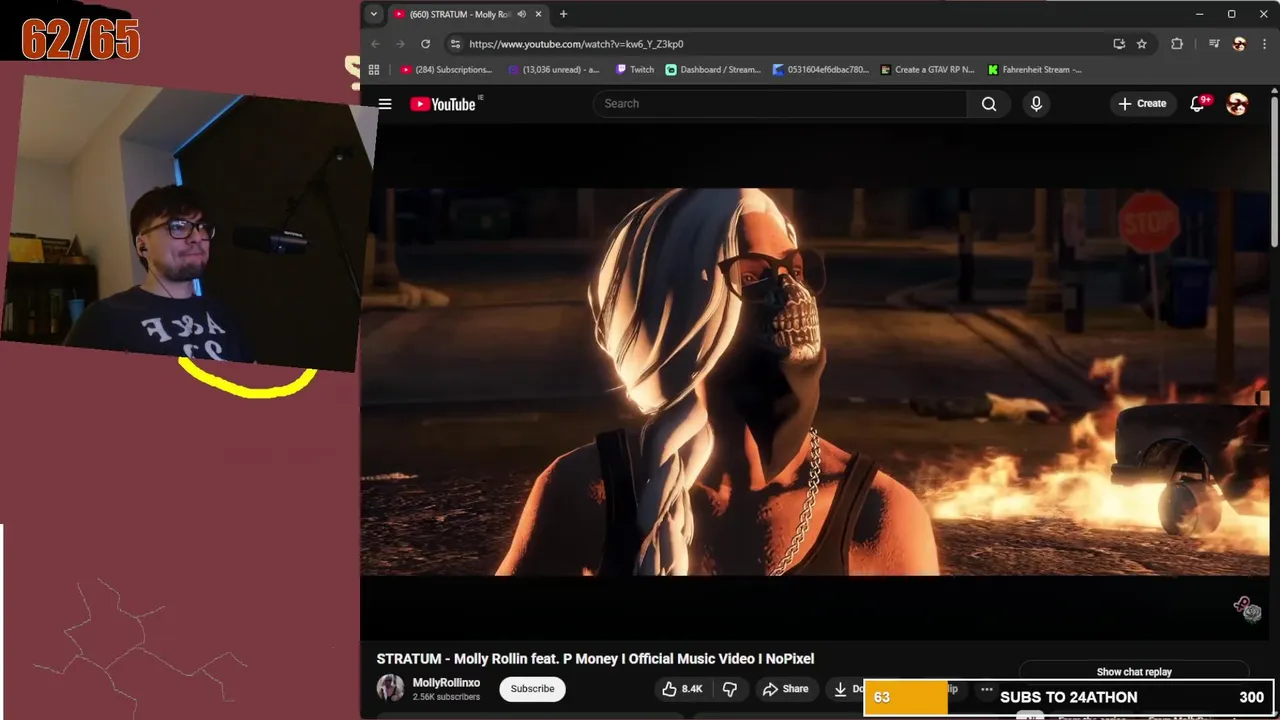Start voice search with the microphone icon
Image resolution: width=1280 pixels, height=720 pixels.
1036,104
